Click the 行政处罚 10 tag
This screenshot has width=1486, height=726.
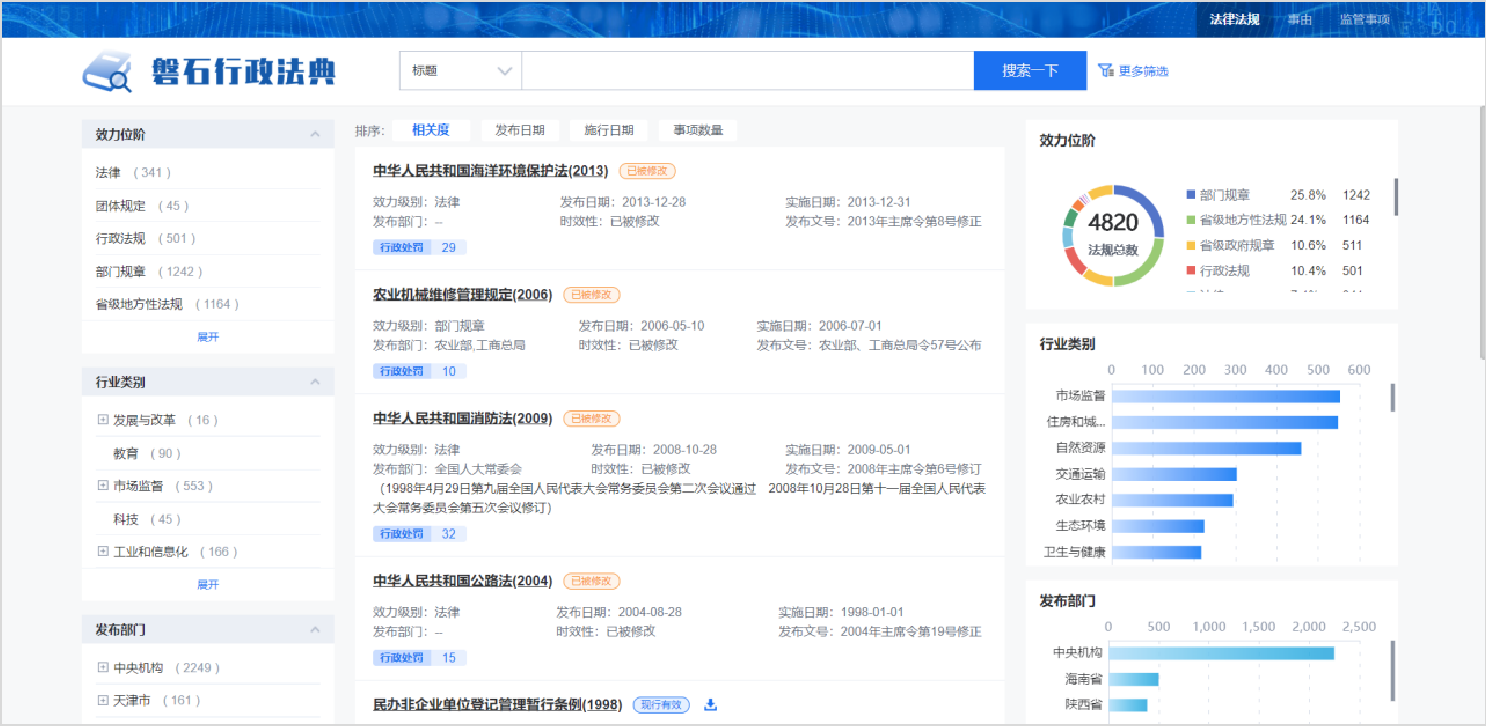[420, 371]
